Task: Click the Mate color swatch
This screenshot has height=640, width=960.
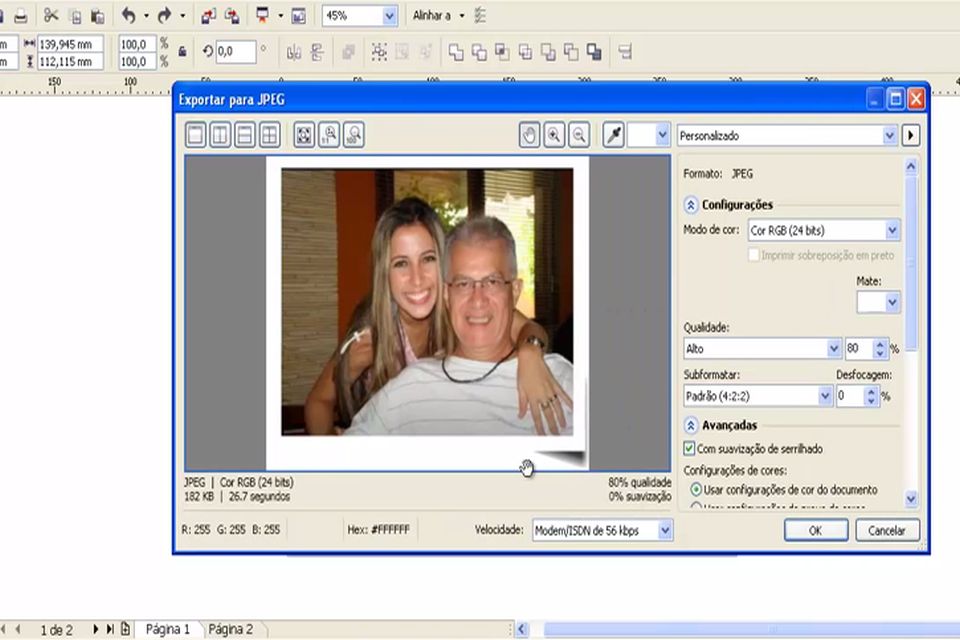Action: 871,302
